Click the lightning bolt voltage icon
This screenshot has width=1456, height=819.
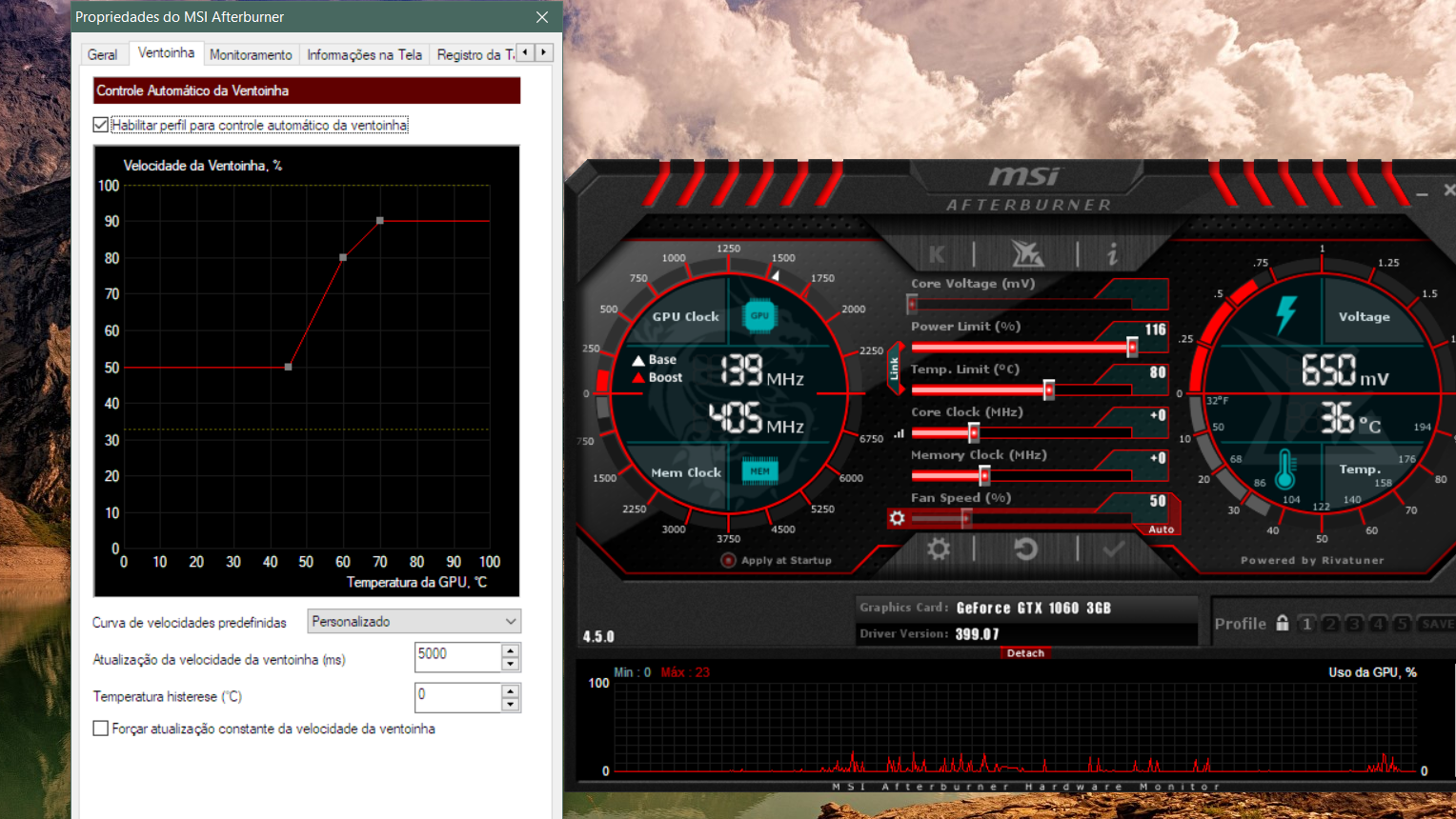tap(1286, 314)
